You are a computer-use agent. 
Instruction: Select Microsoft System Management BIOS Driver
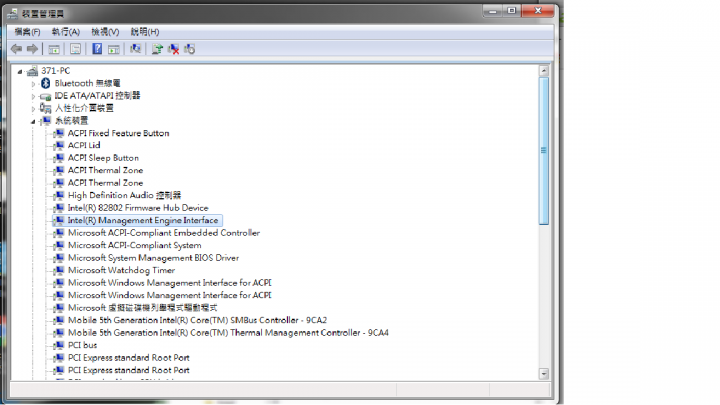pyautogui.click(x=153, y=258)
